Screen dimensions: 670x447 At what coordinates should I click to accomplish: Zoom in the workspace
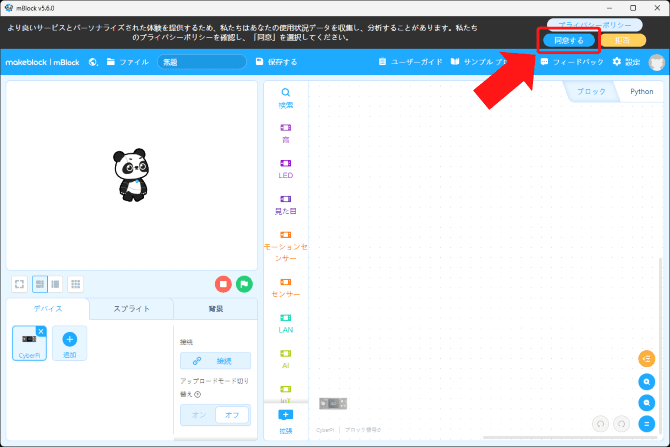(646, 382)
